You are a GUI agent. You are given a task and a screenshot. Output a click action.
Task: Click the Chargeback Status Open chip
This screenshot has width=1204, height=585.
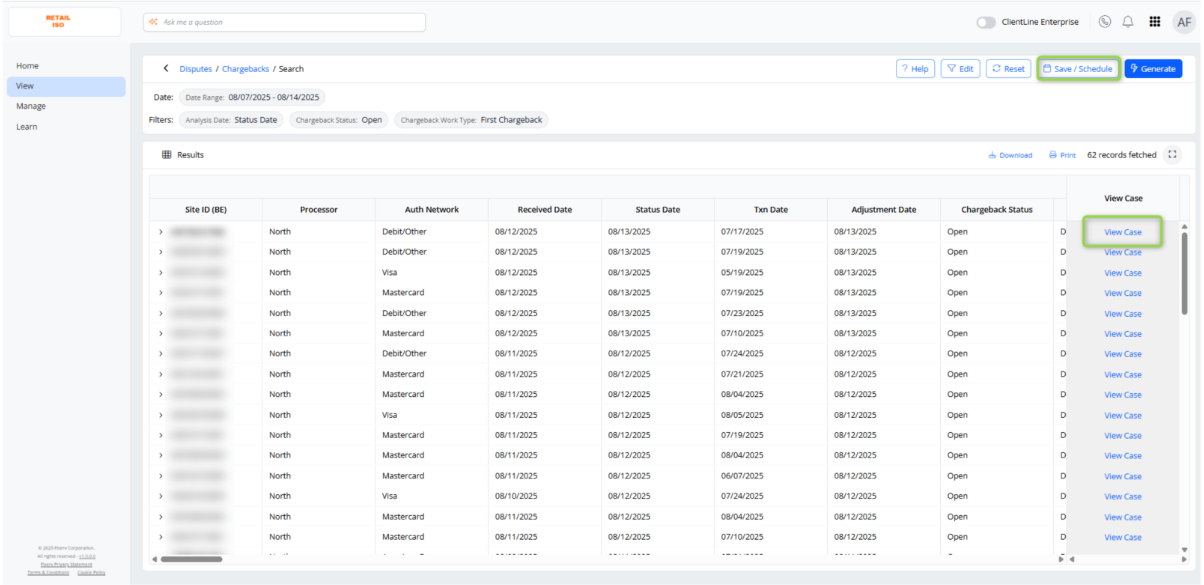(339, 120)
